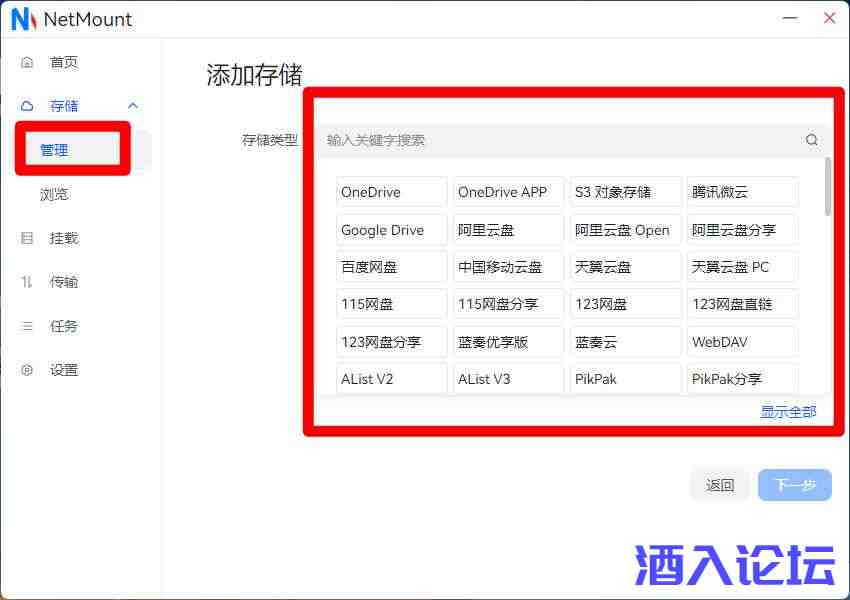Collapse the 存储 menu chevron
850x600 pixels.
[x=133, y=105]
